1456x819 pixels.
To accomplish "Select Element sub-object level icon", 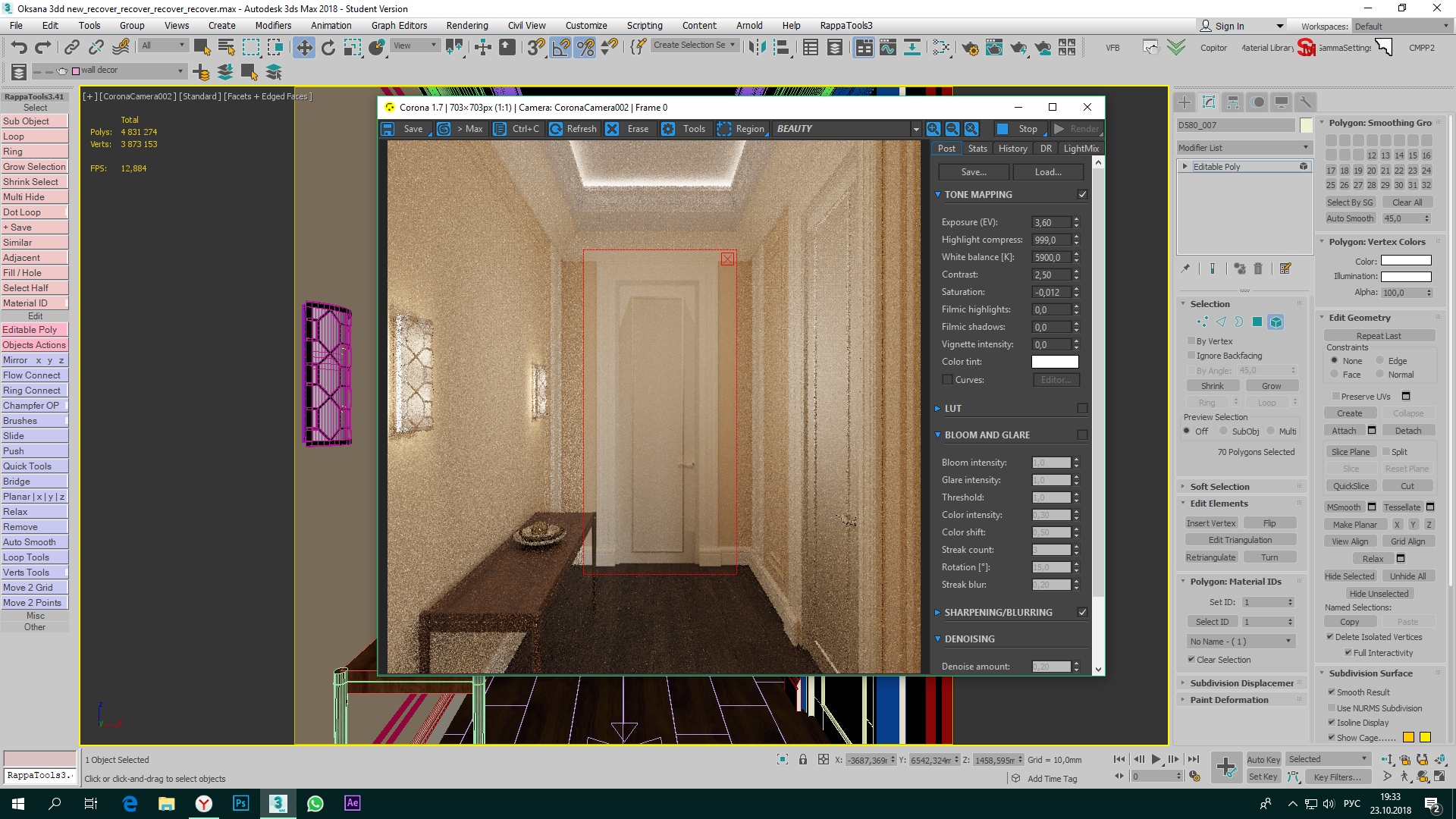I will (x=1276, y=322).
